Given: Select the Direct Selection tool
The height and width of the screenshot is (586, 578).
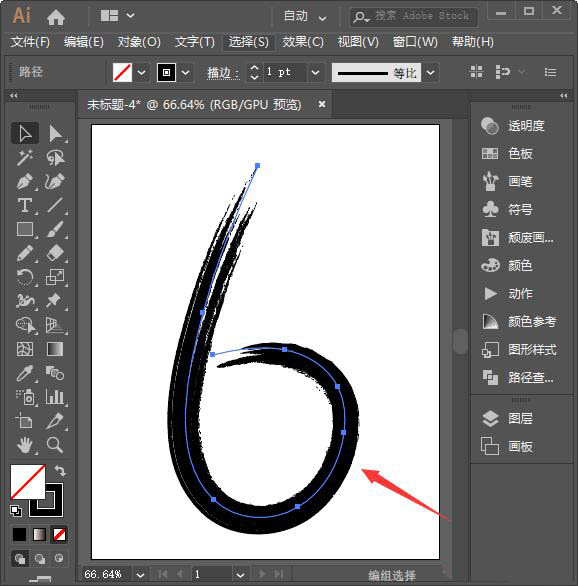Looking at the screenshot, I should [x=55, y=133].
